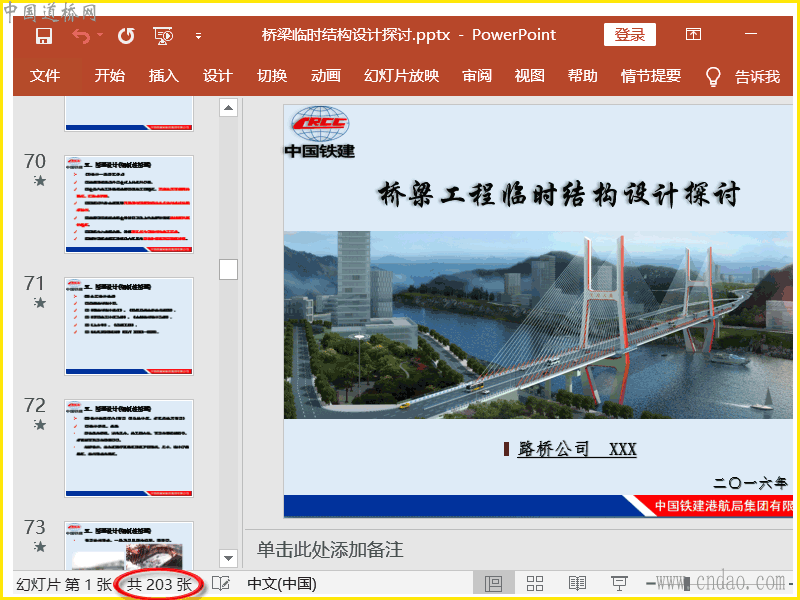Screen dimensions: 800x600
Task: Click the 共 203 张 slide count
Action: [159, 584]
